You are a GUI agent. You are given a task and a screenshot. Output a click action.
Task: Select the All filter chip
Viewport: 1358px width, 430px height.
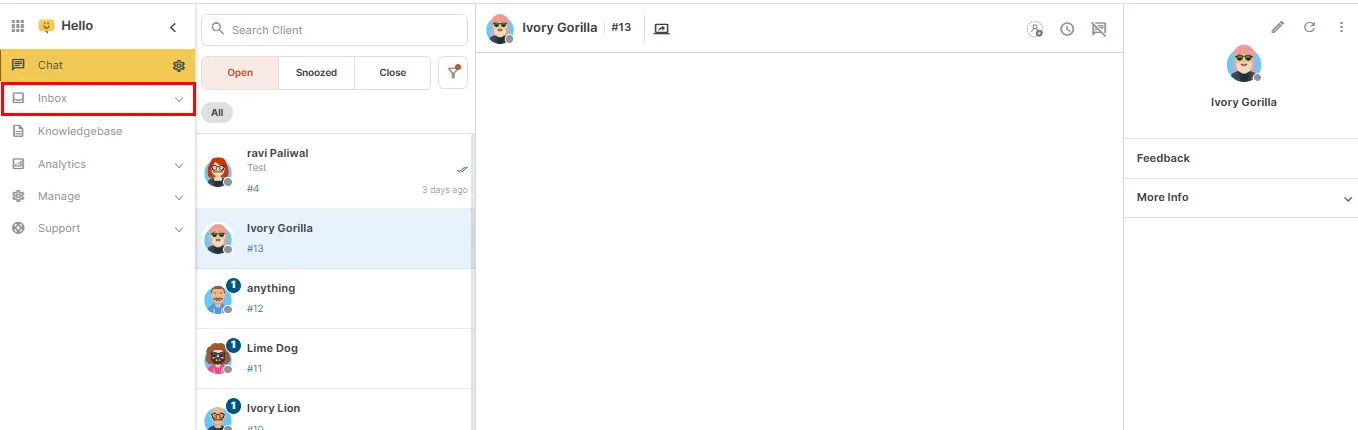click(217, 112)
